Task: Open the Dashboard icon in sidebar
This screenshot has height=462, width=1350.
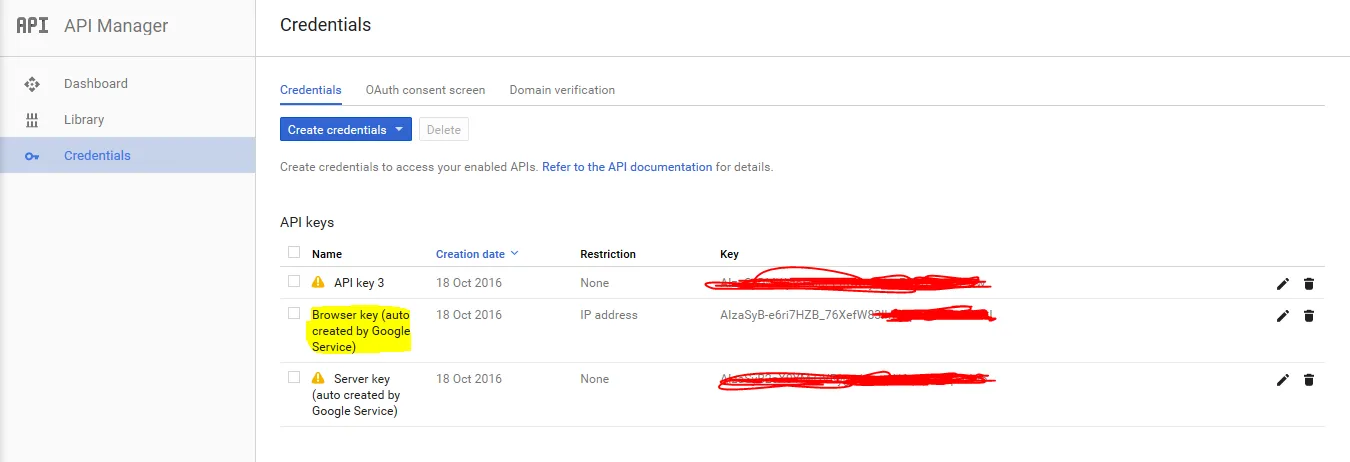Action: coord(32,84)
